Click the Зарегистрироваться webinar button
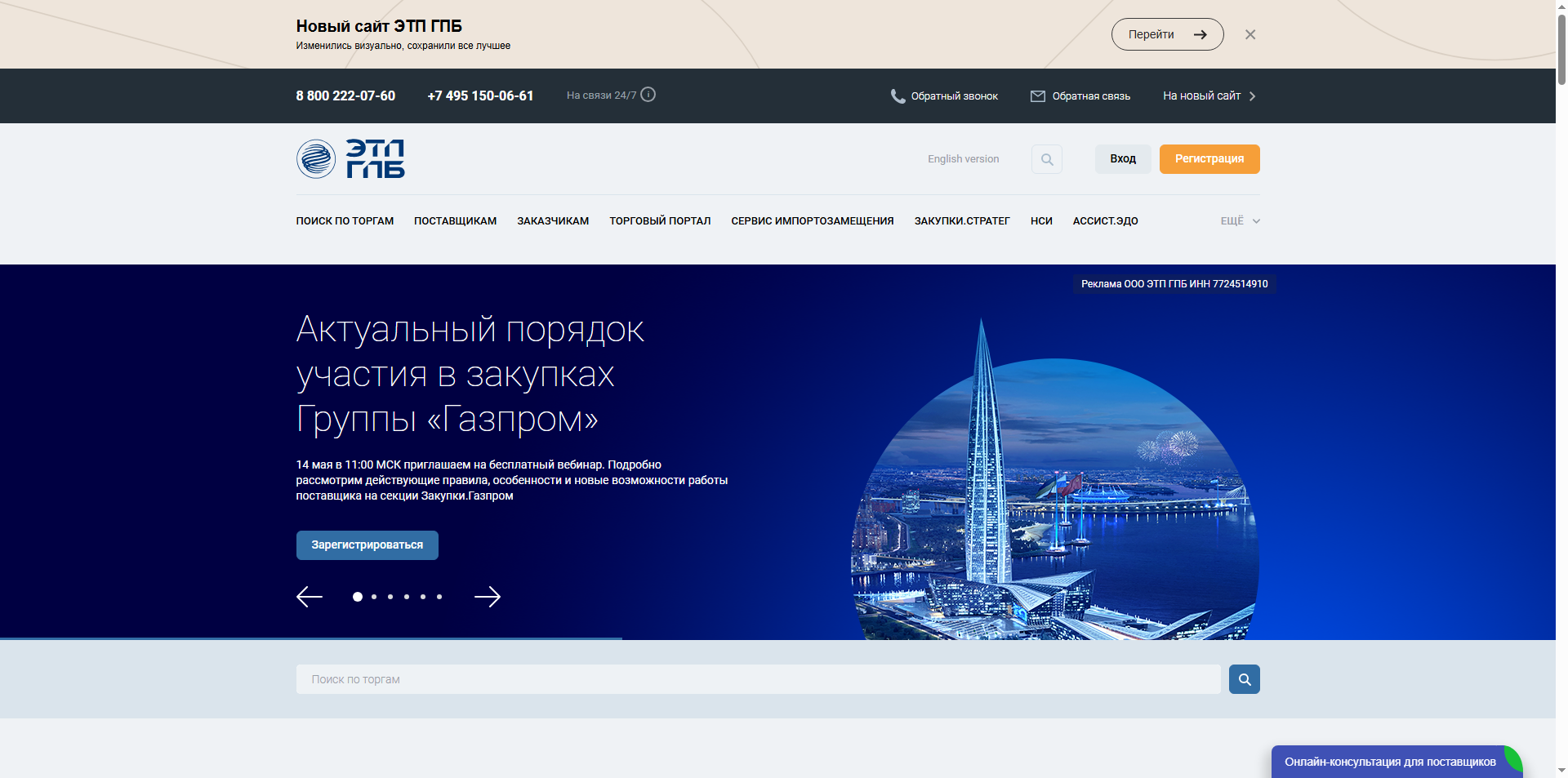Viewport: 1568px width, 778px height. pos(367,545)
